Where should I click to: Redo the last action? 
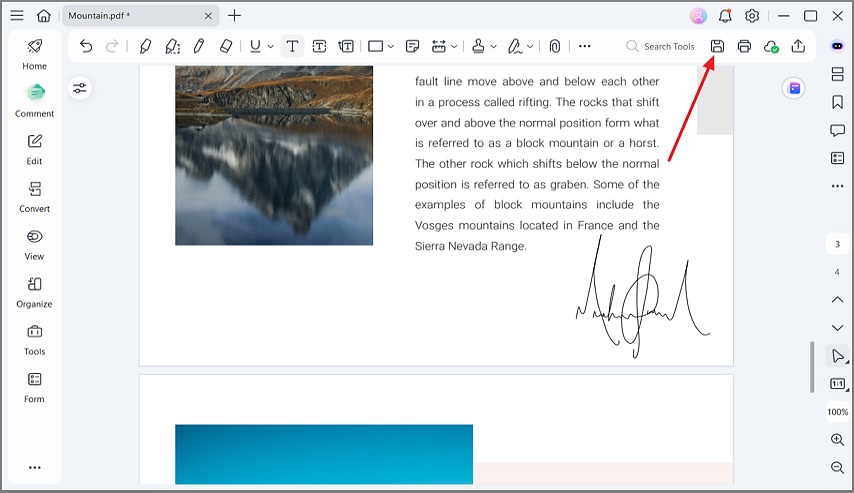tap(112, 46)
